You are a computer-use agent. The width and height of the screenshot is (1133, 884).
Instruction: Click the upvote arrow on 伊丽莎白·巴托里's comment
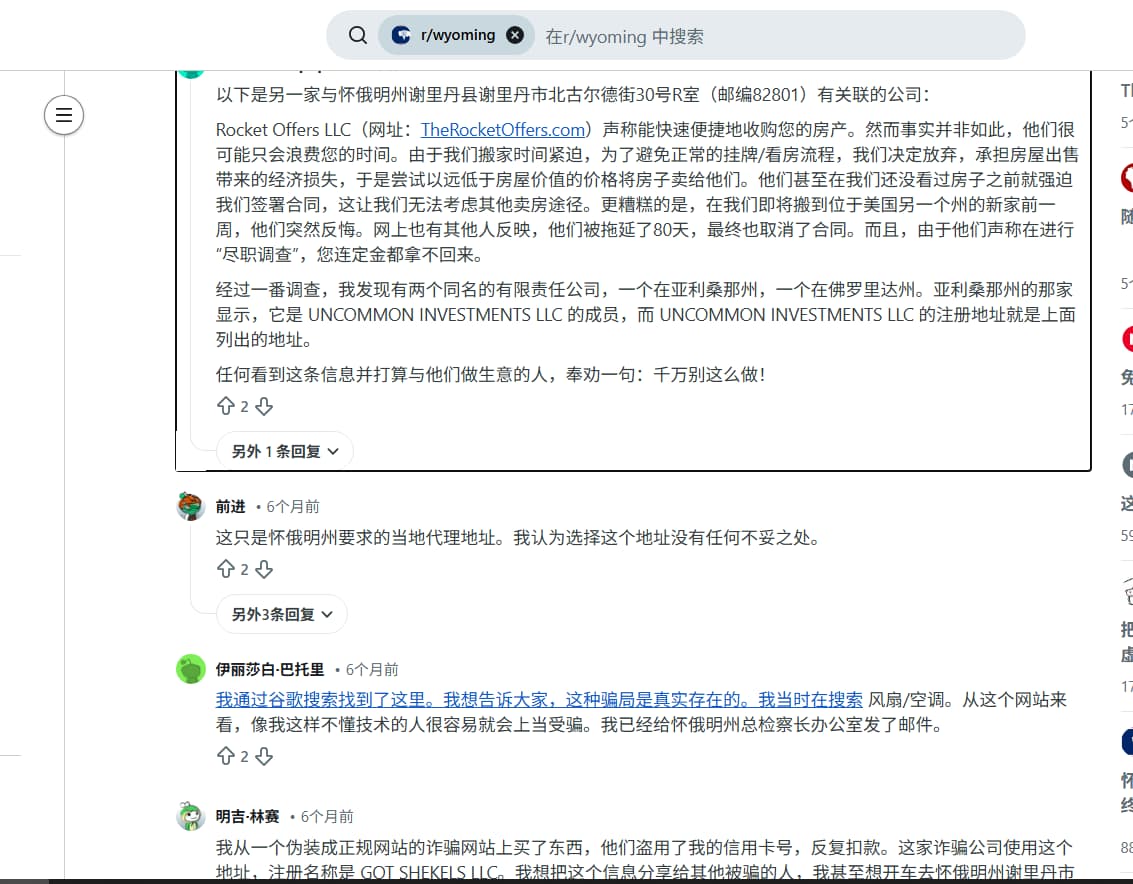[228, 756]
